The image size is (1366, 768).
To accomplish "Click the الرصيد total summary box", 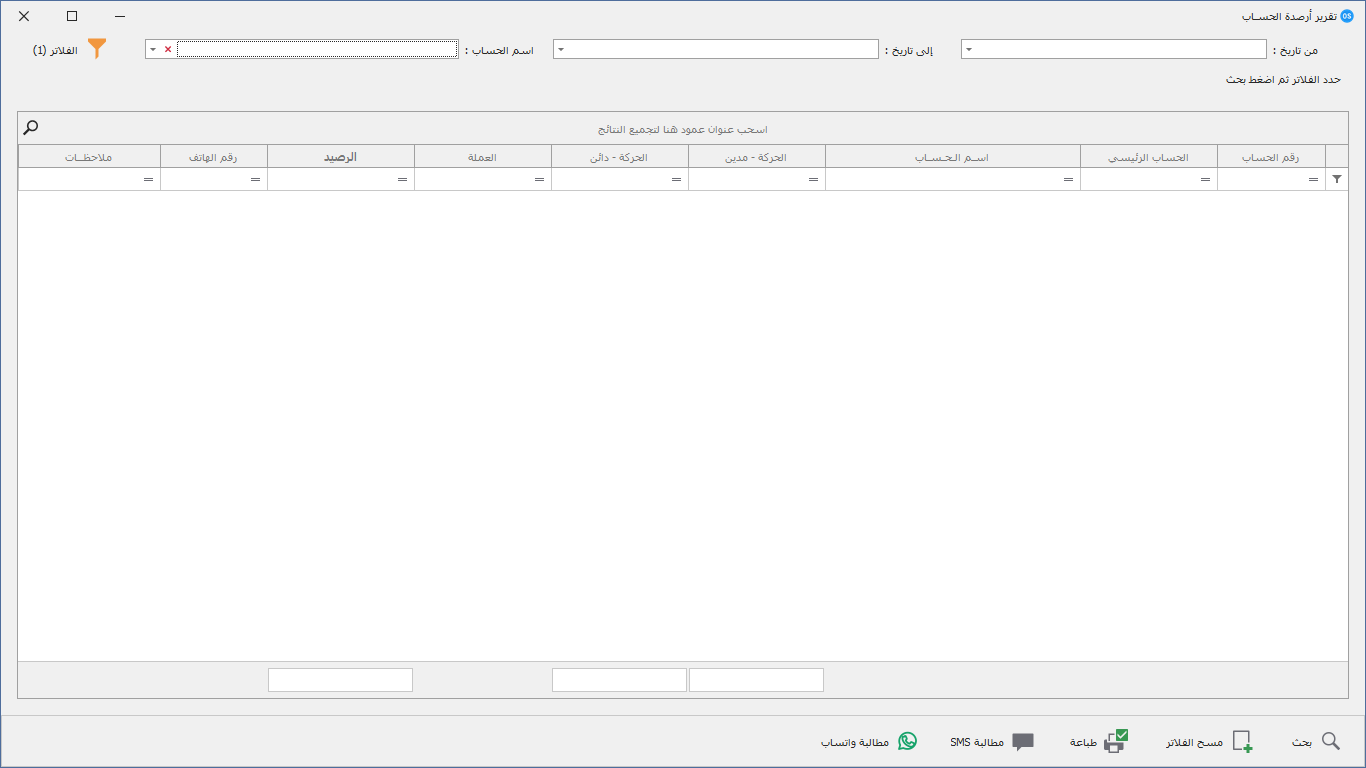I will click(341, 680).
